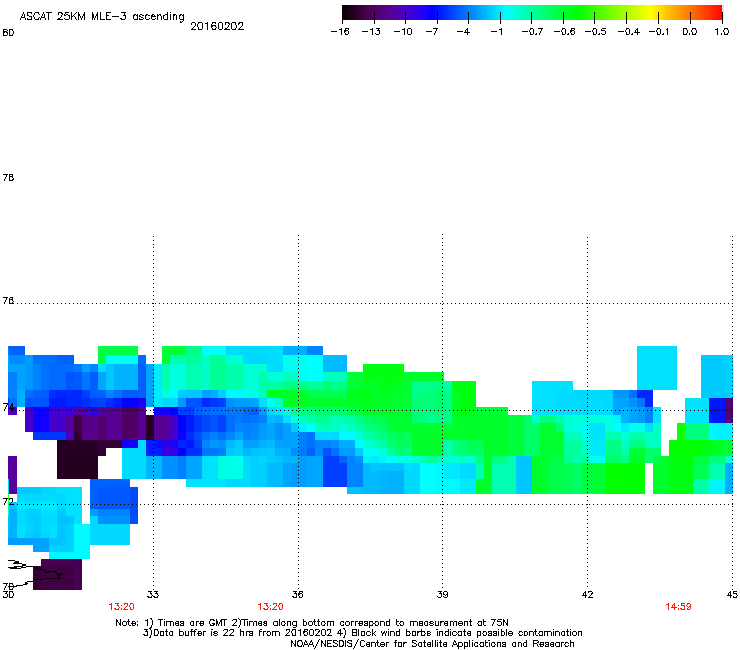Click the "1.0" color scale label
The width and height of the screenshot is (740, 650).
[x=722, y=32]
